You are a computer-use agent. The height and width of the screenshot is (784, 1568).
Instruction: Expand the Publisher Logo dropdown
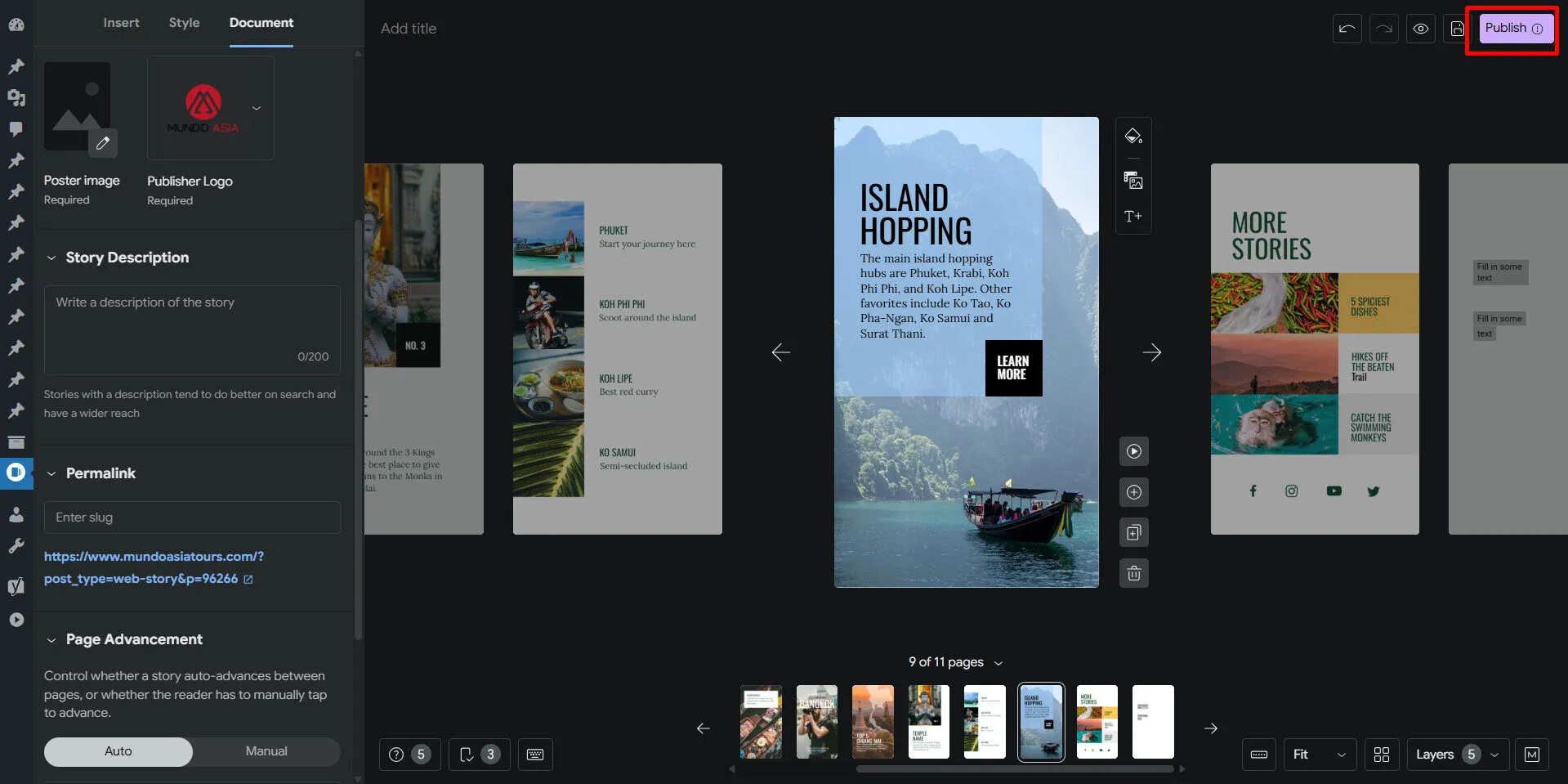[x=256, y=107]
